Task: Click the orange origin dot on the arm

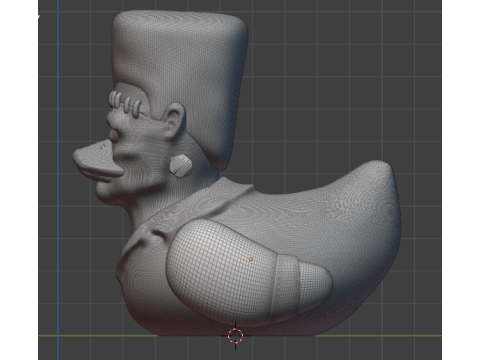Action: [251, 259]
